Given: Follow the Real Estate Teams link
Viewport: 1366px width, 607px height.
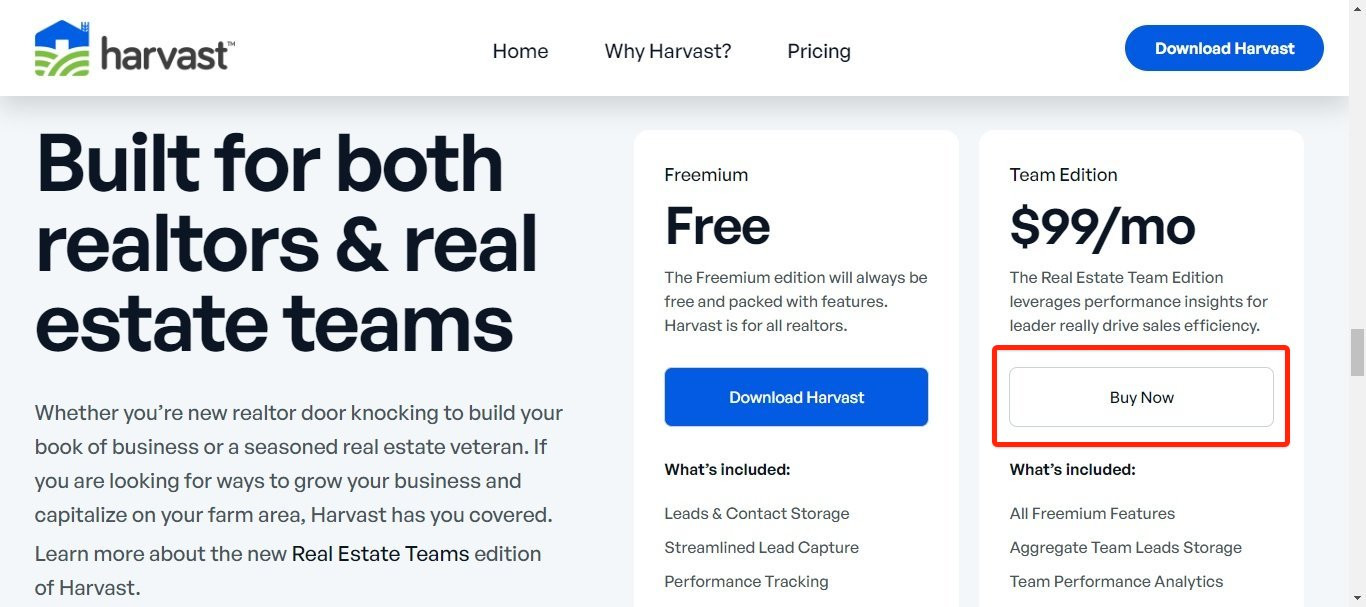Looking at the screenshot, I should click(x=380, y=554).
